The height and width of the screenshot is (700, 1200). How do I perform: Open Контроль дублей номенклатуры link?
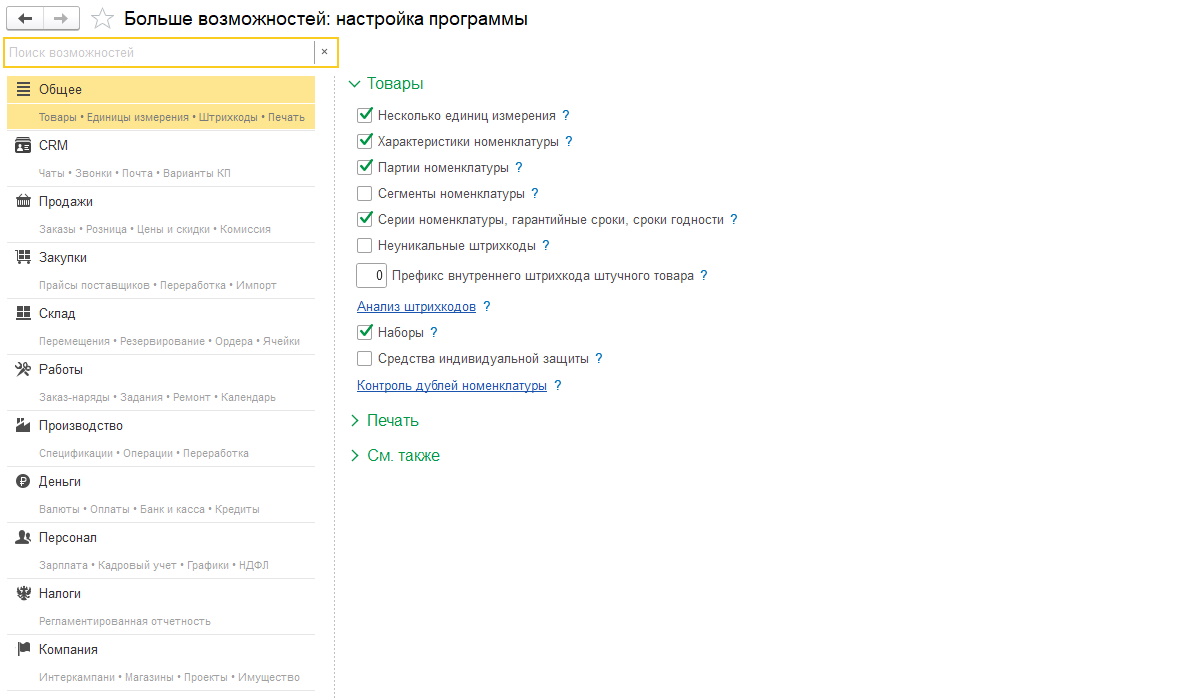coord(451,386)
